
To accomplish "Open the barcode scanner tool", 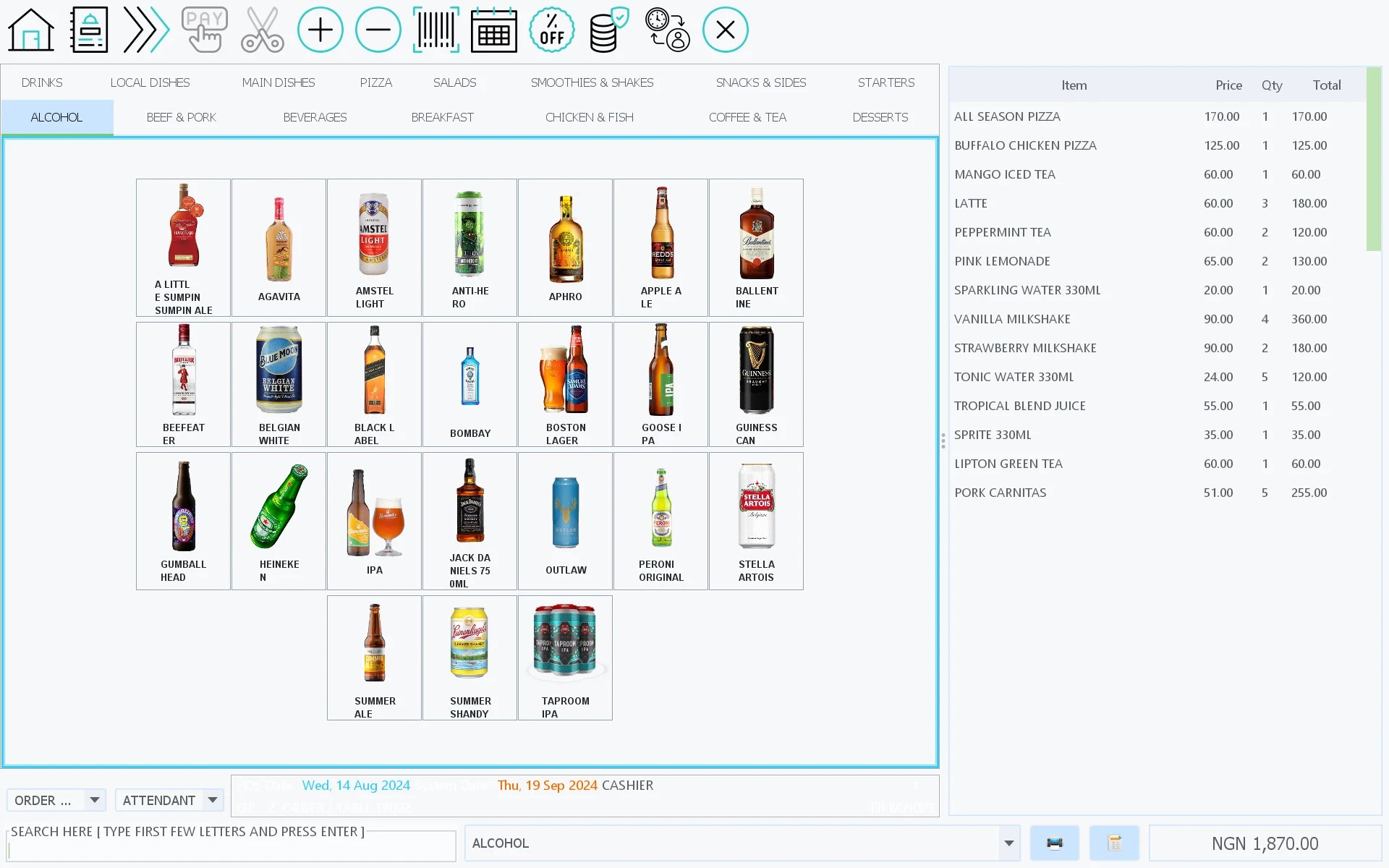I will tap(436, 29).
